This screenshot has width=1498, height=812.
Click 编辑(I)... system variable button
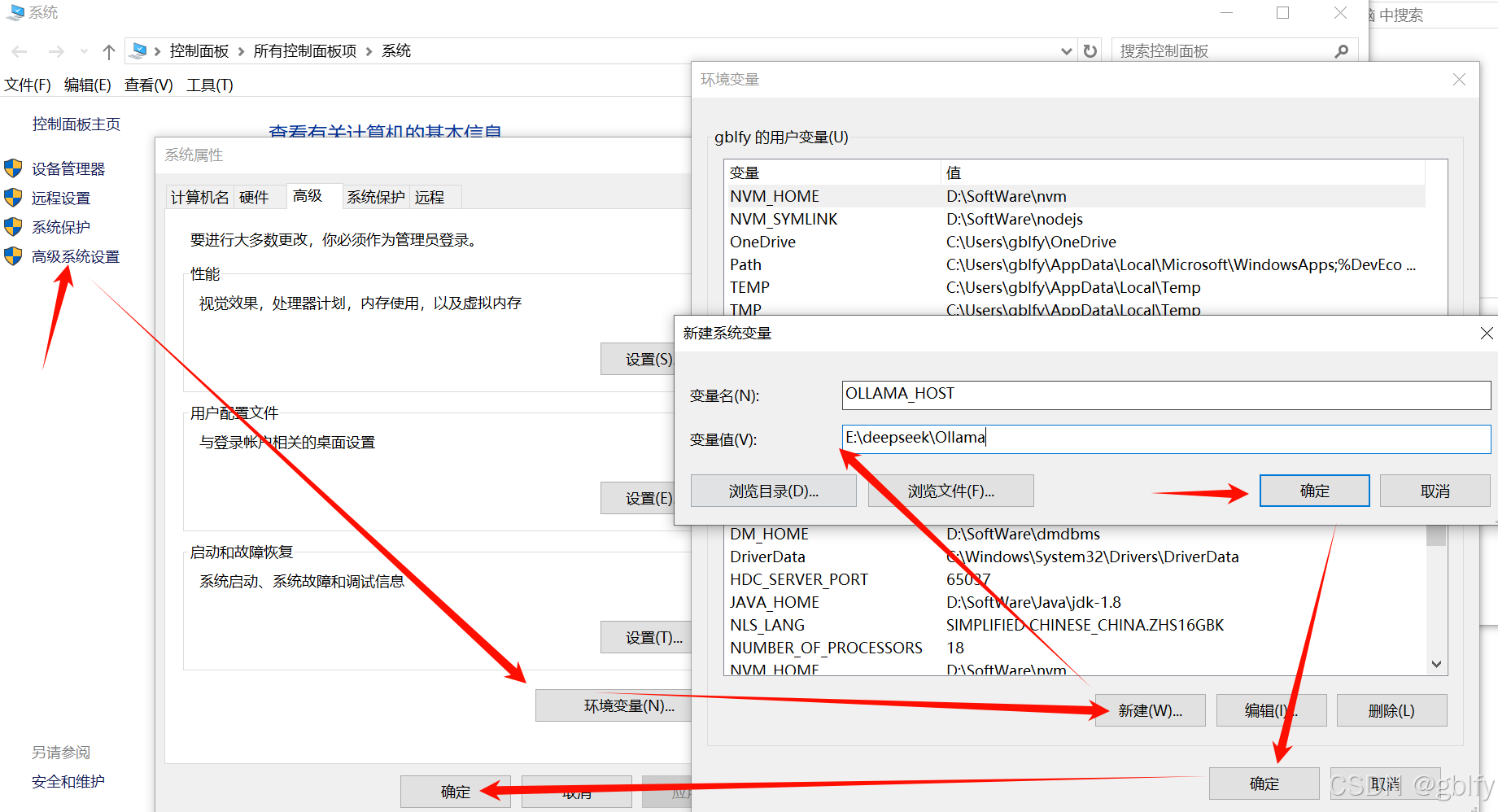[x=1272, y=710]
